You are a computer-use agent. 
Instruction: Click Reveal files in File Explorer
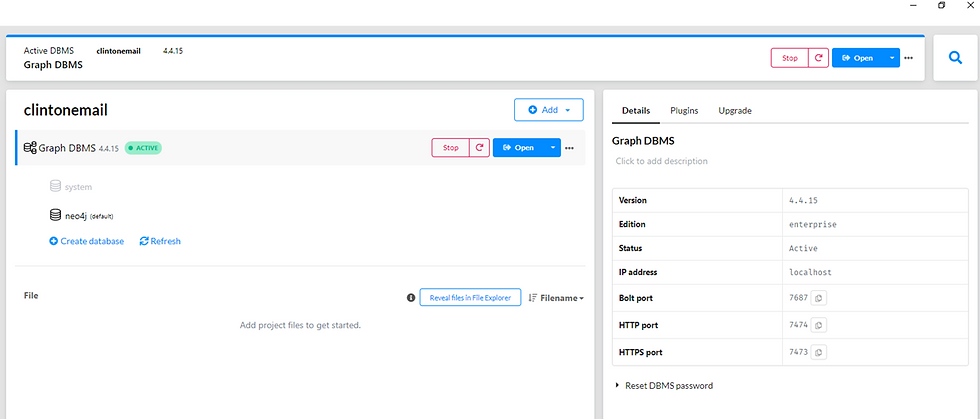[x=470, y=298]
